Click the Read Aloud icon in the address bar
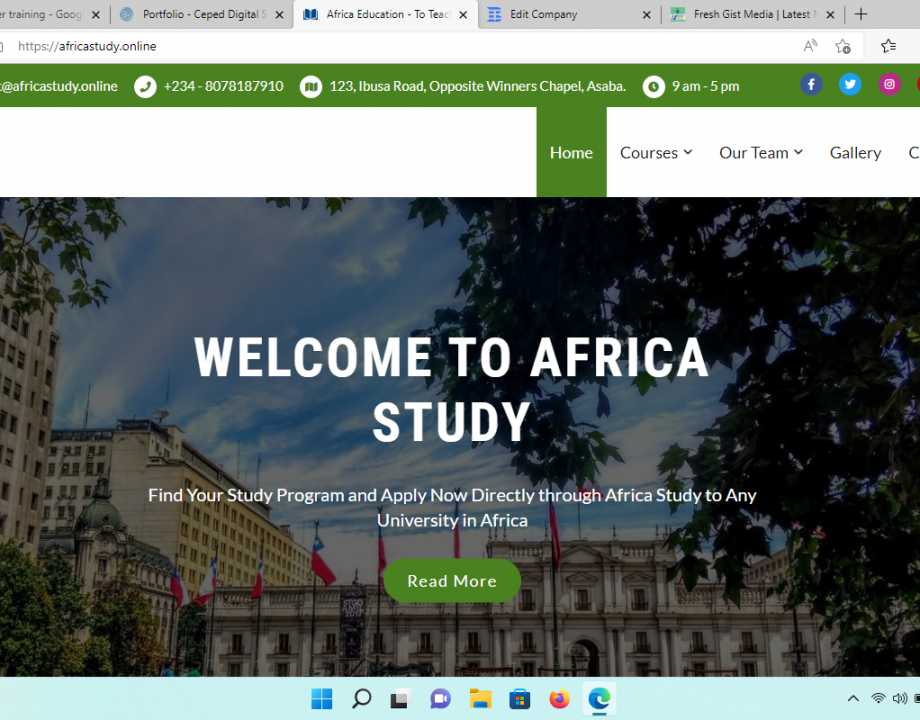The height and width of the screenshot is (720, 920). tap(809, 46)
